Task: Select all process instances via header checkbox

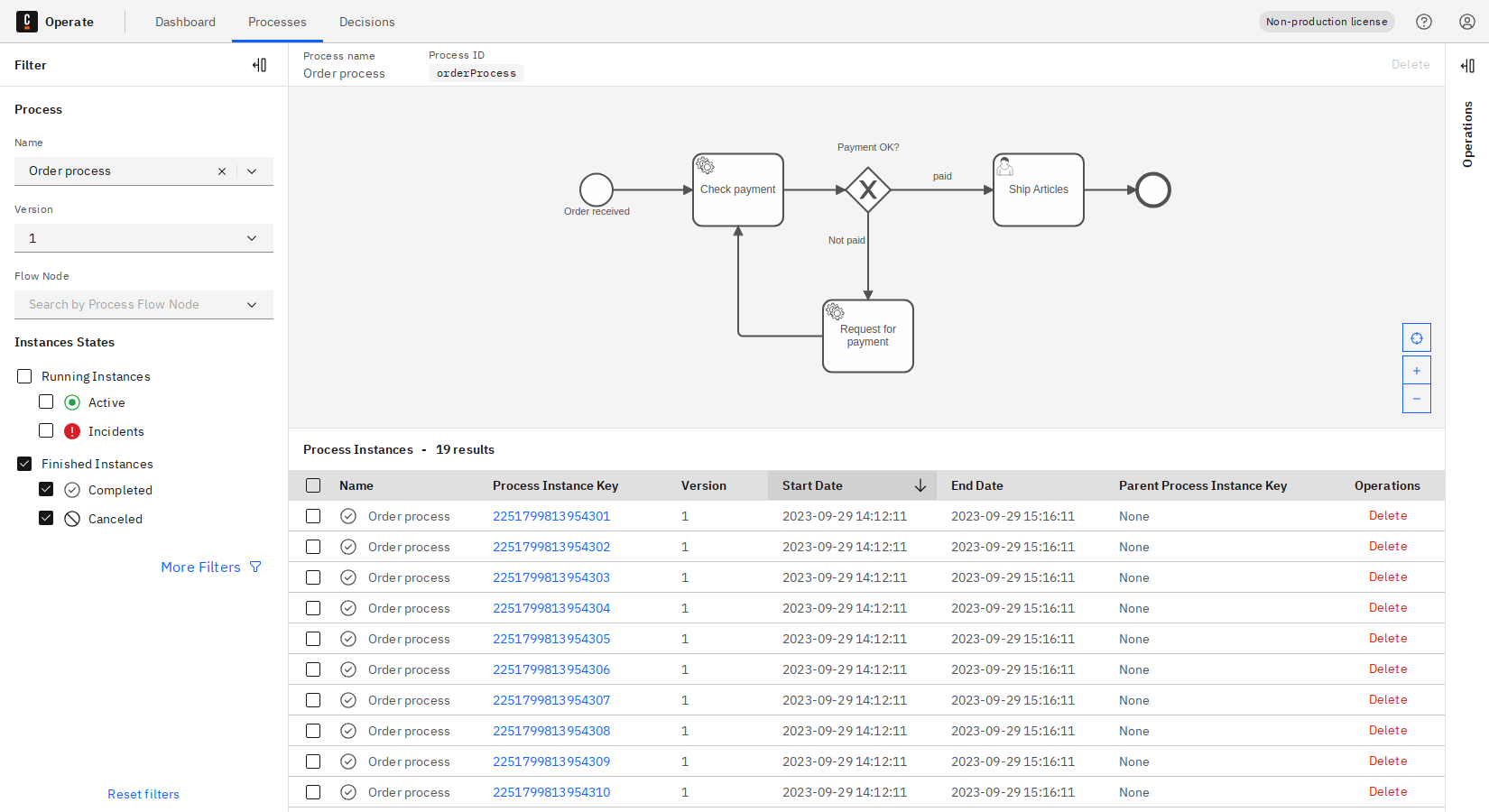Action: pyautogui.click(x=313, y=484)
